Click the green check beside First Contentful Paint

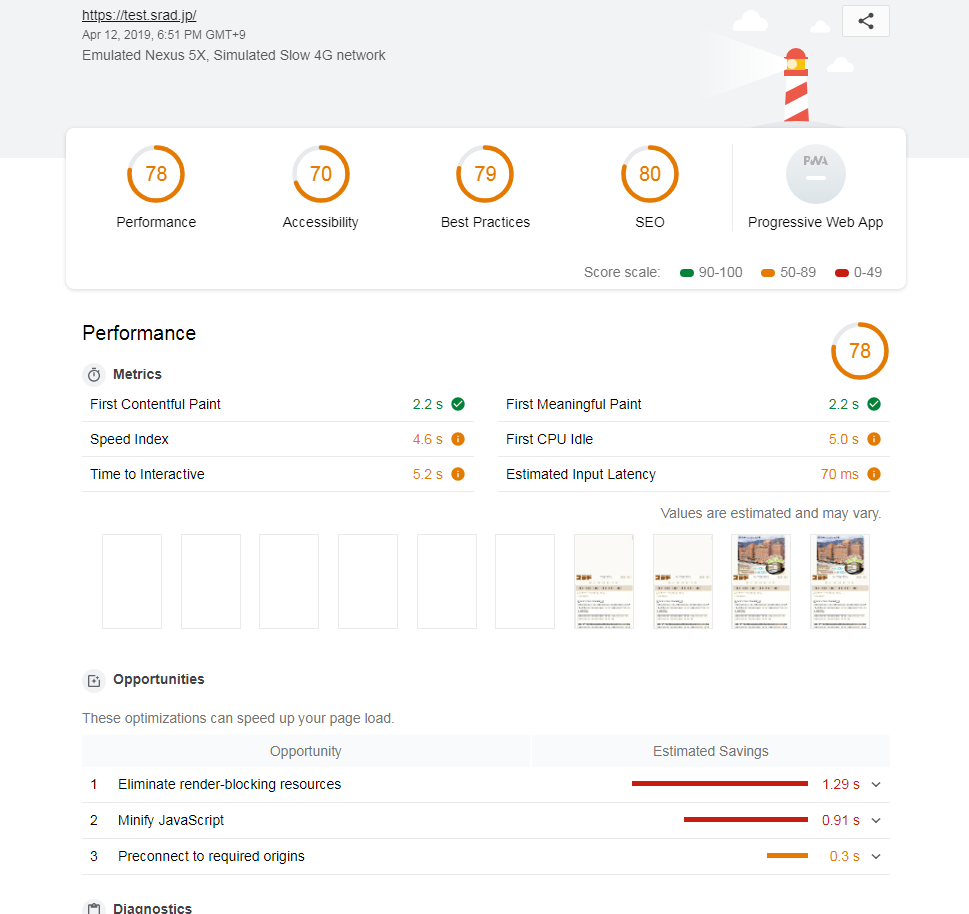[x=457, y=404]
